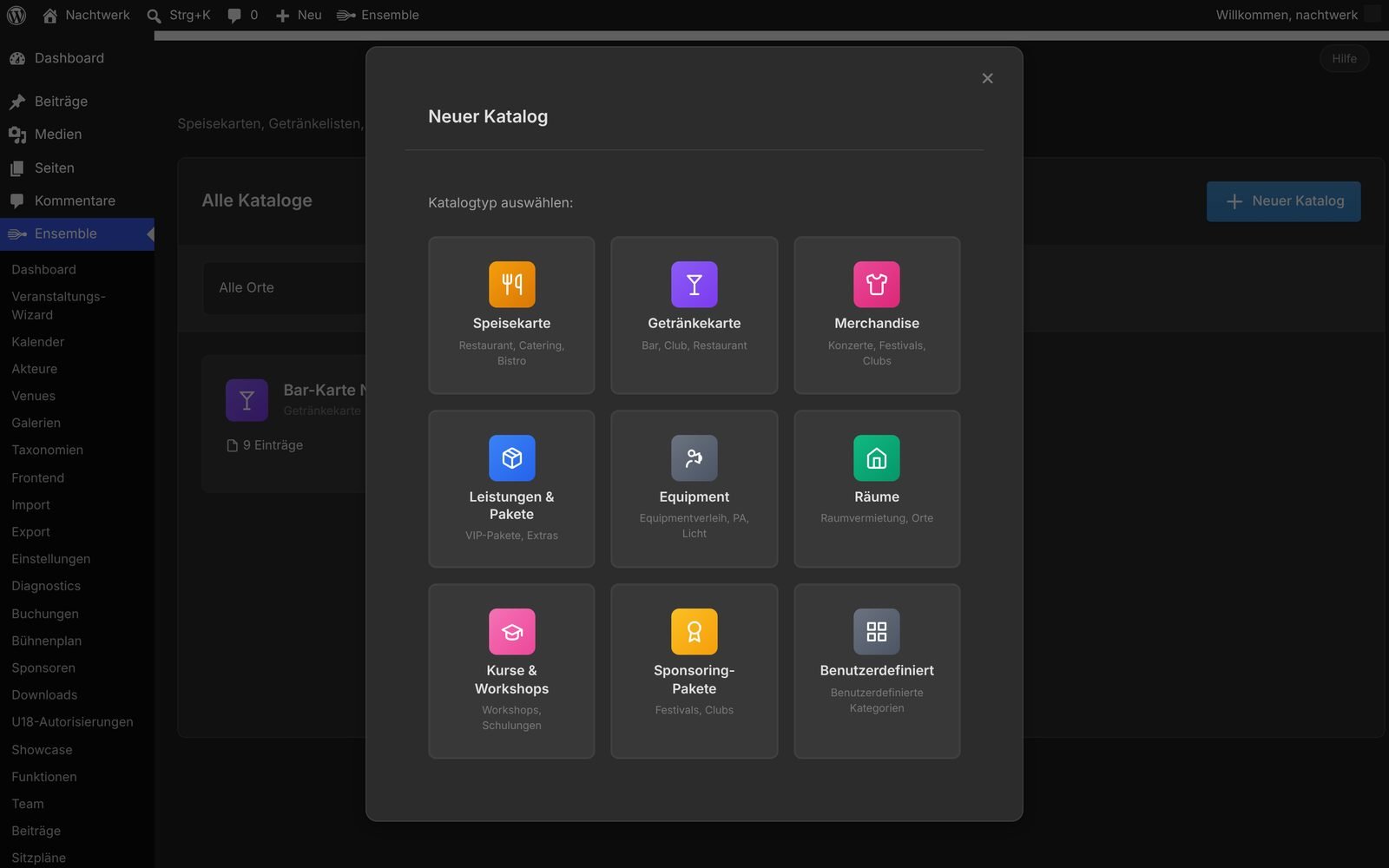Open the Nachtwerk site home link
1389x868 pixels.
(86, 15)
